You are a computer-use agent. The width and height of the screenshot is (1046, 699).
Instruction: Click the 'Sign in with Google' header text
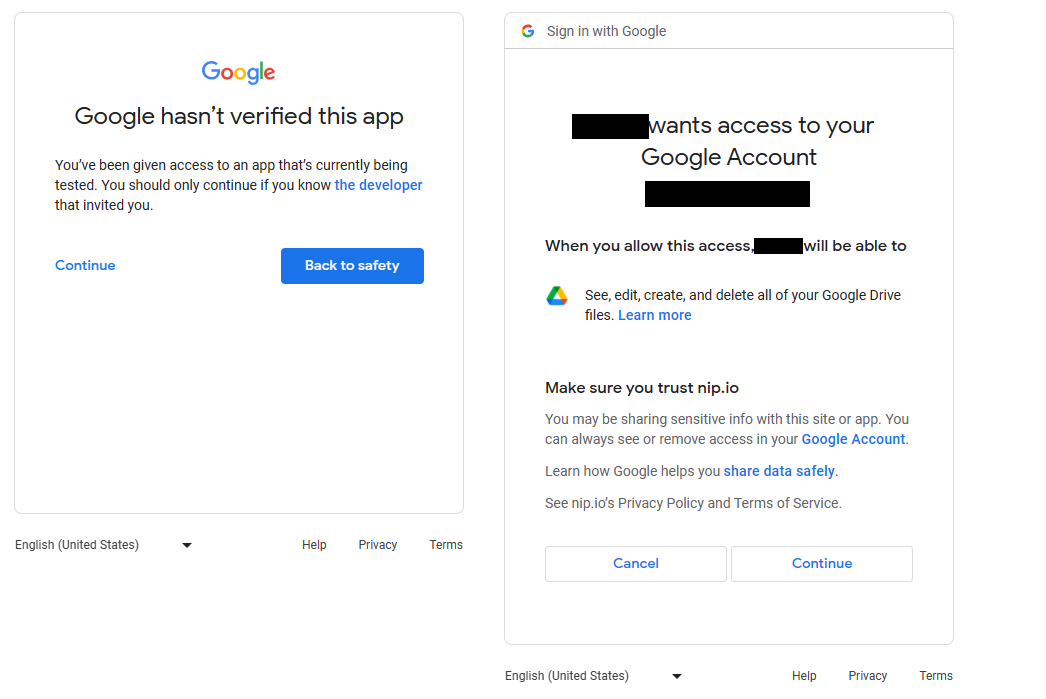point(606,31)
